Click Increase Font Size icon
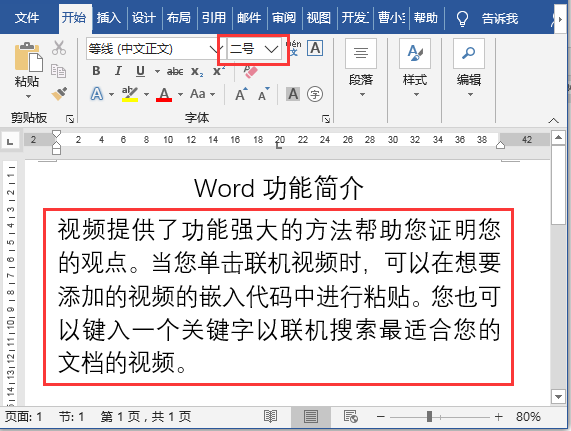 click(x=241, y=94)
